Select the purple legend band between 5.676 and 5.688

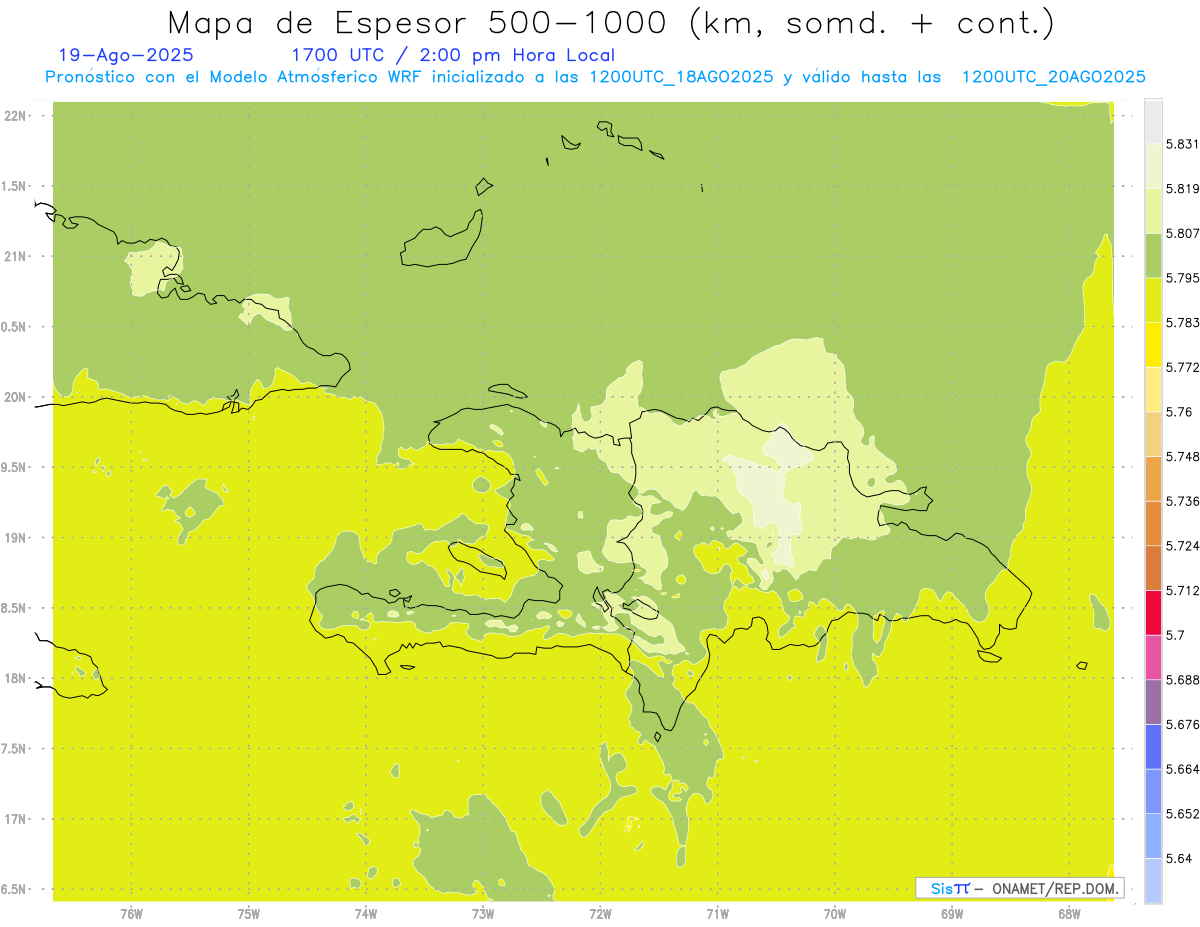click(1152, 702)
